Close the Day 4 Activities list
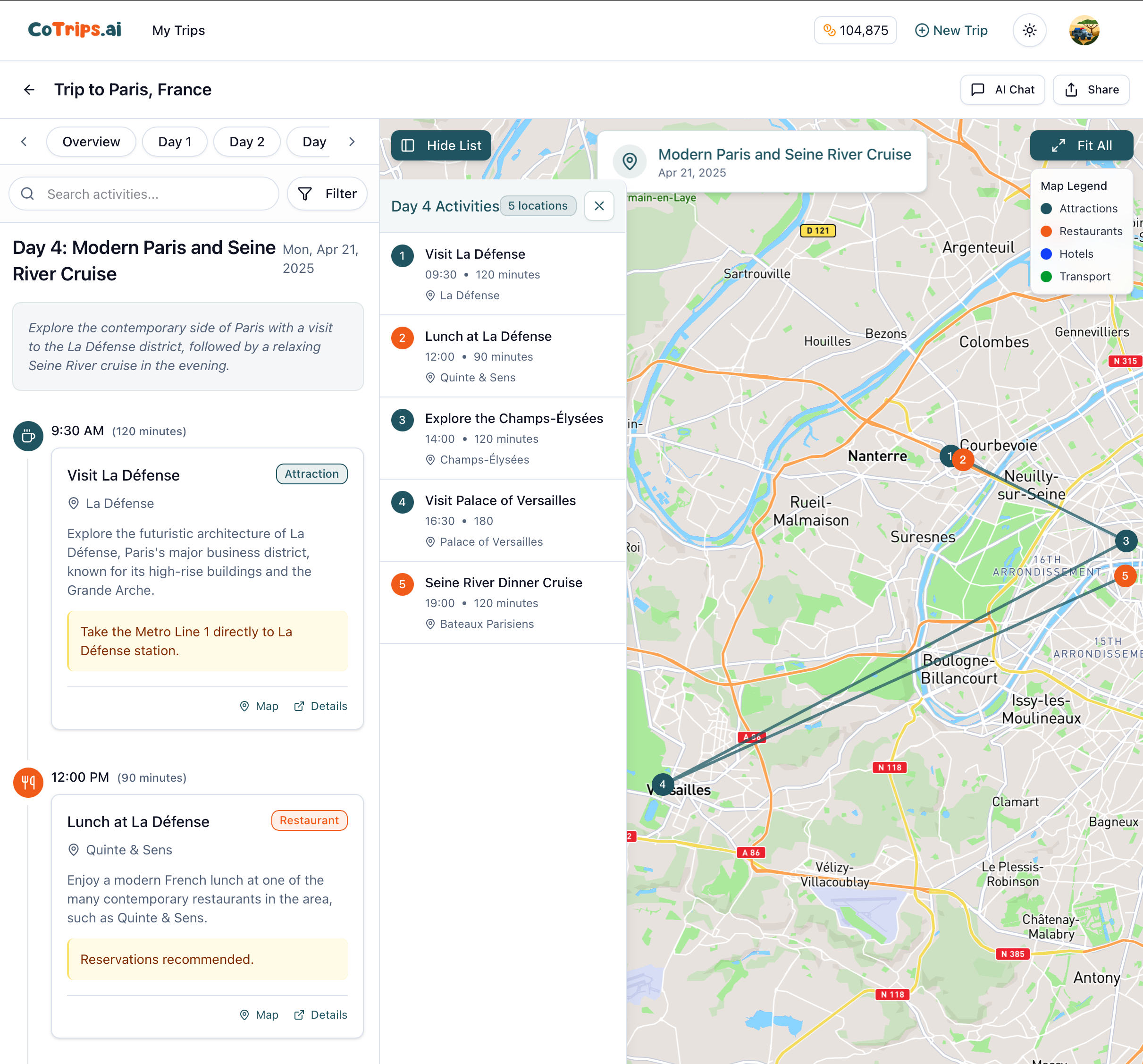 coord(598,206)
